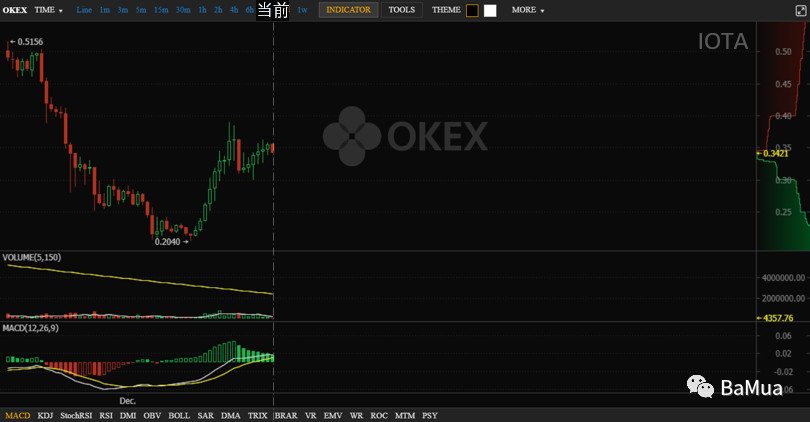Select the DMA indicator
This screenshot has width=810, height=422.
(x=230, y=415)
